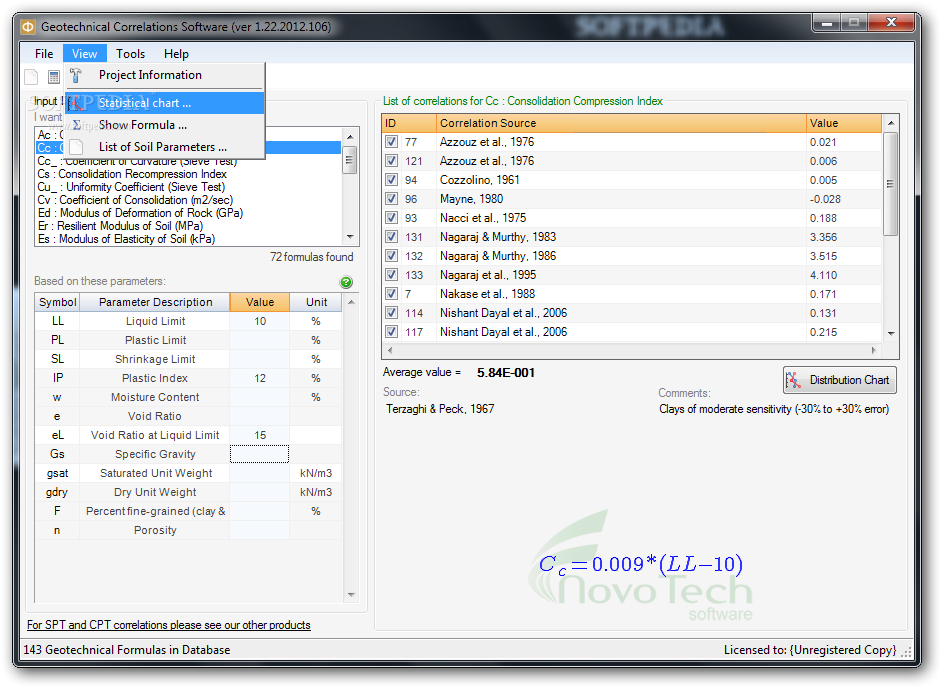Open the Help menu
This screenshot has width=942, height=688.
[x=176, y=53]
